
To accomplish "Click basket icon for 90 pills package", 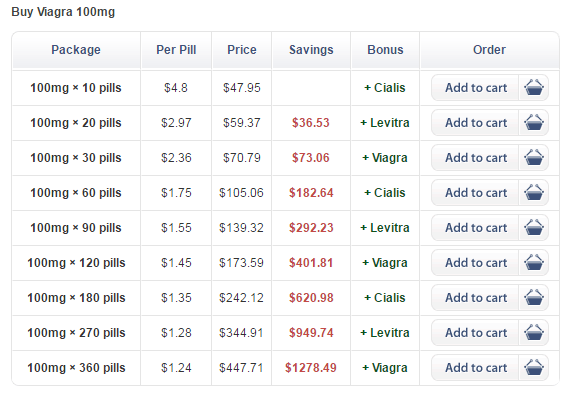I will click(534, 228).
